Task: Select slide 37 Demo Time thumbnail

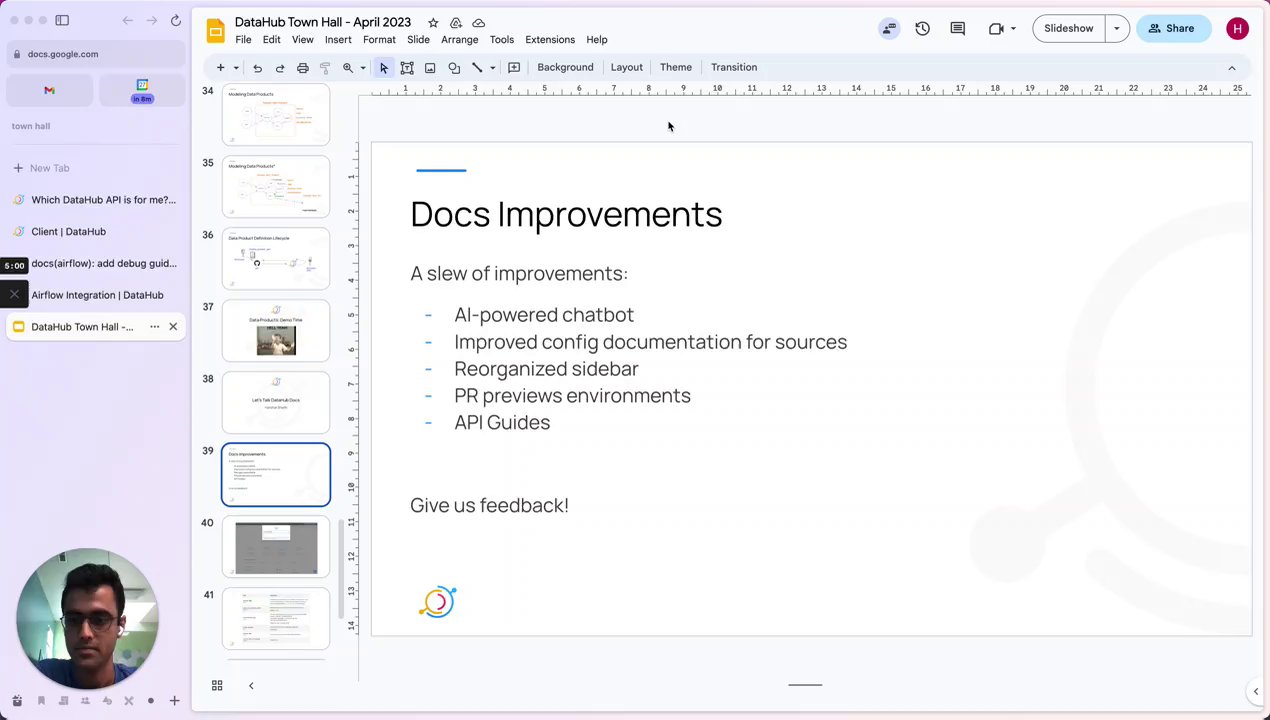Action: pyautogui.click(x=276, y=330)
